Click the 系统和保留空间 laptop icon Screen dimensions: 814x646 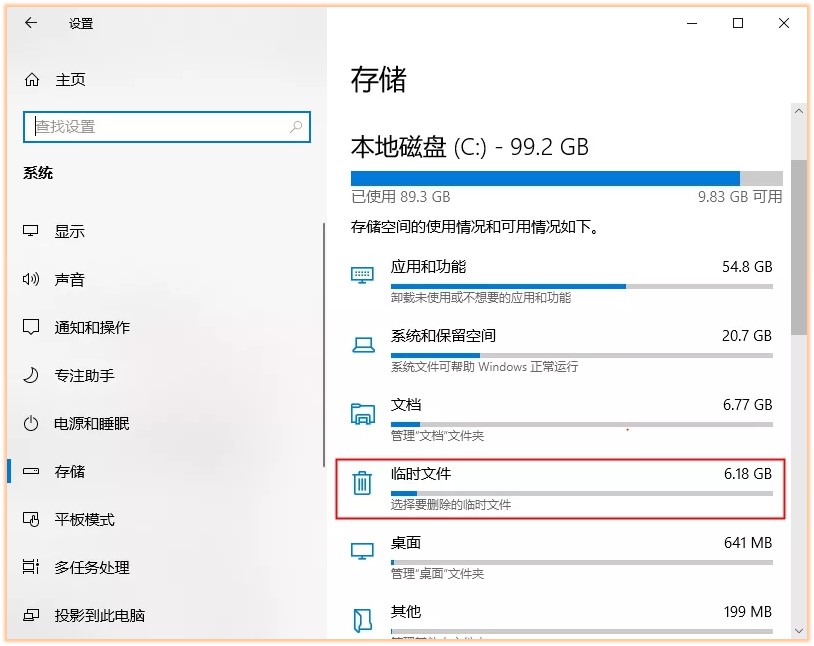(x=362, y=341)
